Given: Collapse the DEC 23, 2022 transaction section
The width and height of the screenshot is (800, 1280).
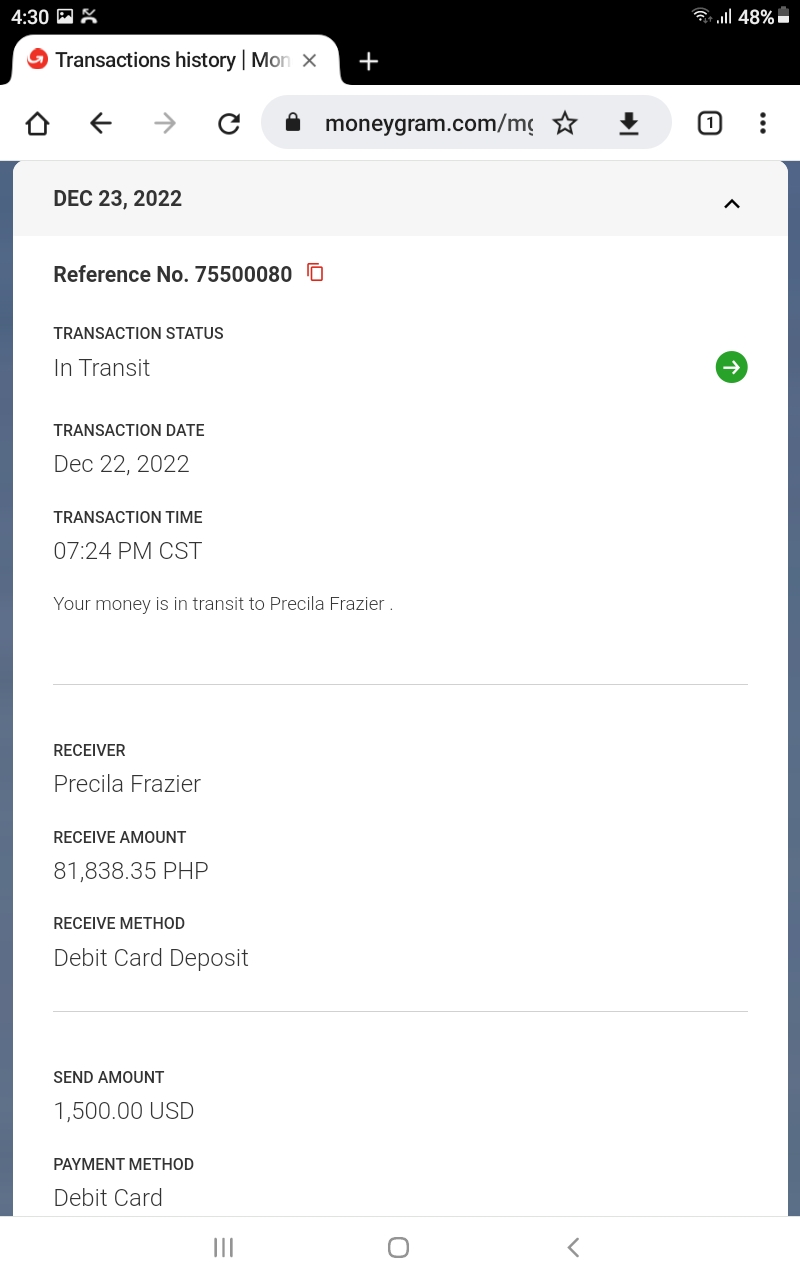Looking at the screenshot, I should (731, 203).
